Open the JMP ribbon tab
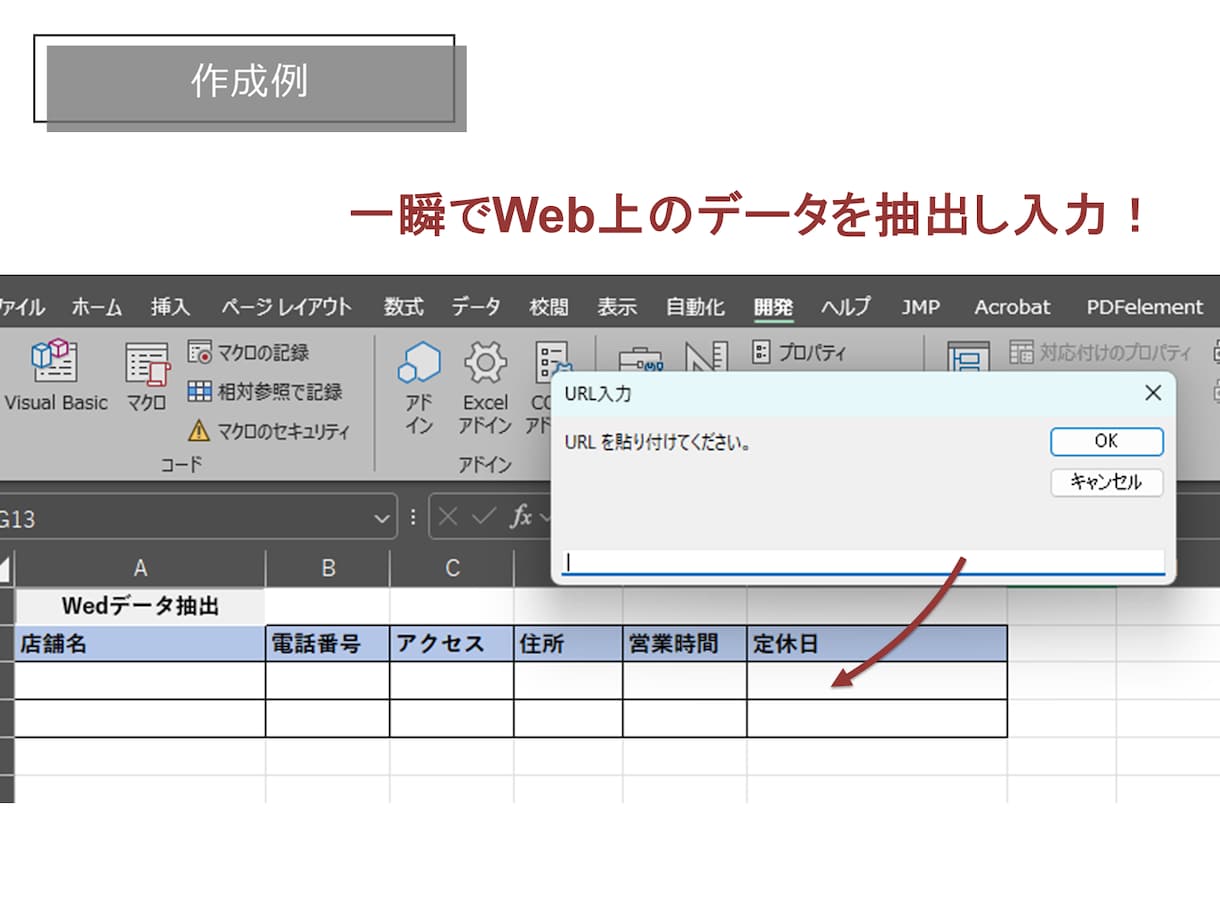 [920, 307]
